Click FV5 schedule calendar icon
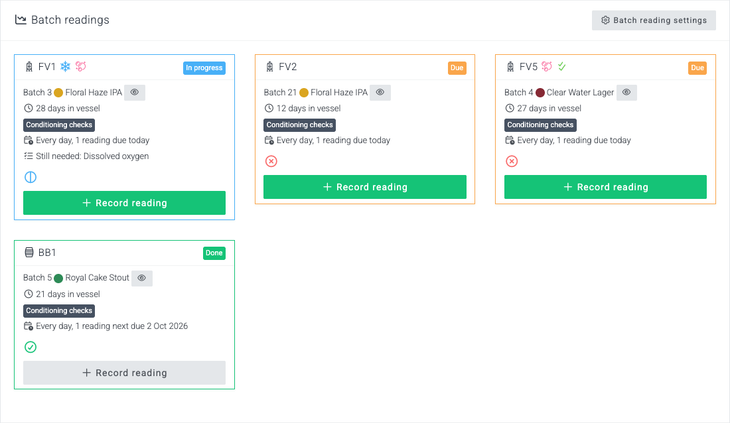This screenshot has height=423, width=730. pos(510,140)
